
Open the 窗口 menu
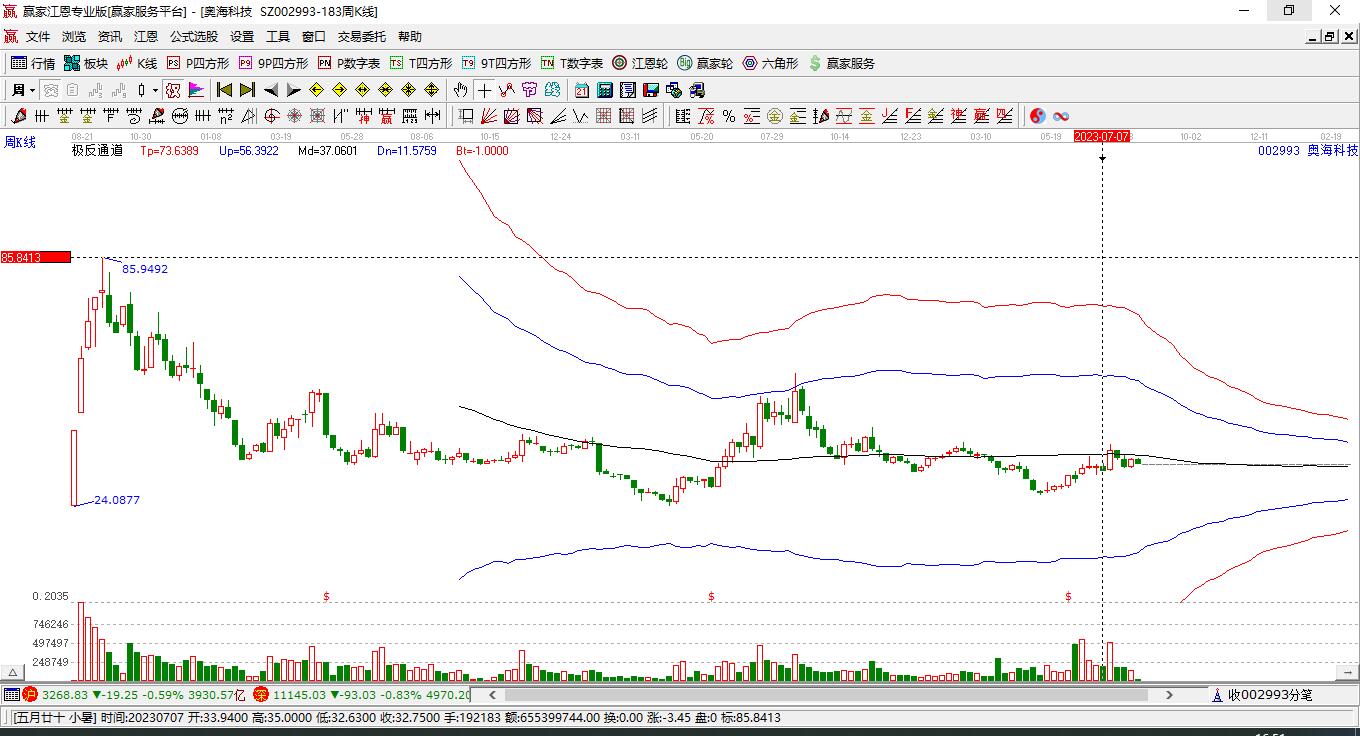[x=314, y=37]
